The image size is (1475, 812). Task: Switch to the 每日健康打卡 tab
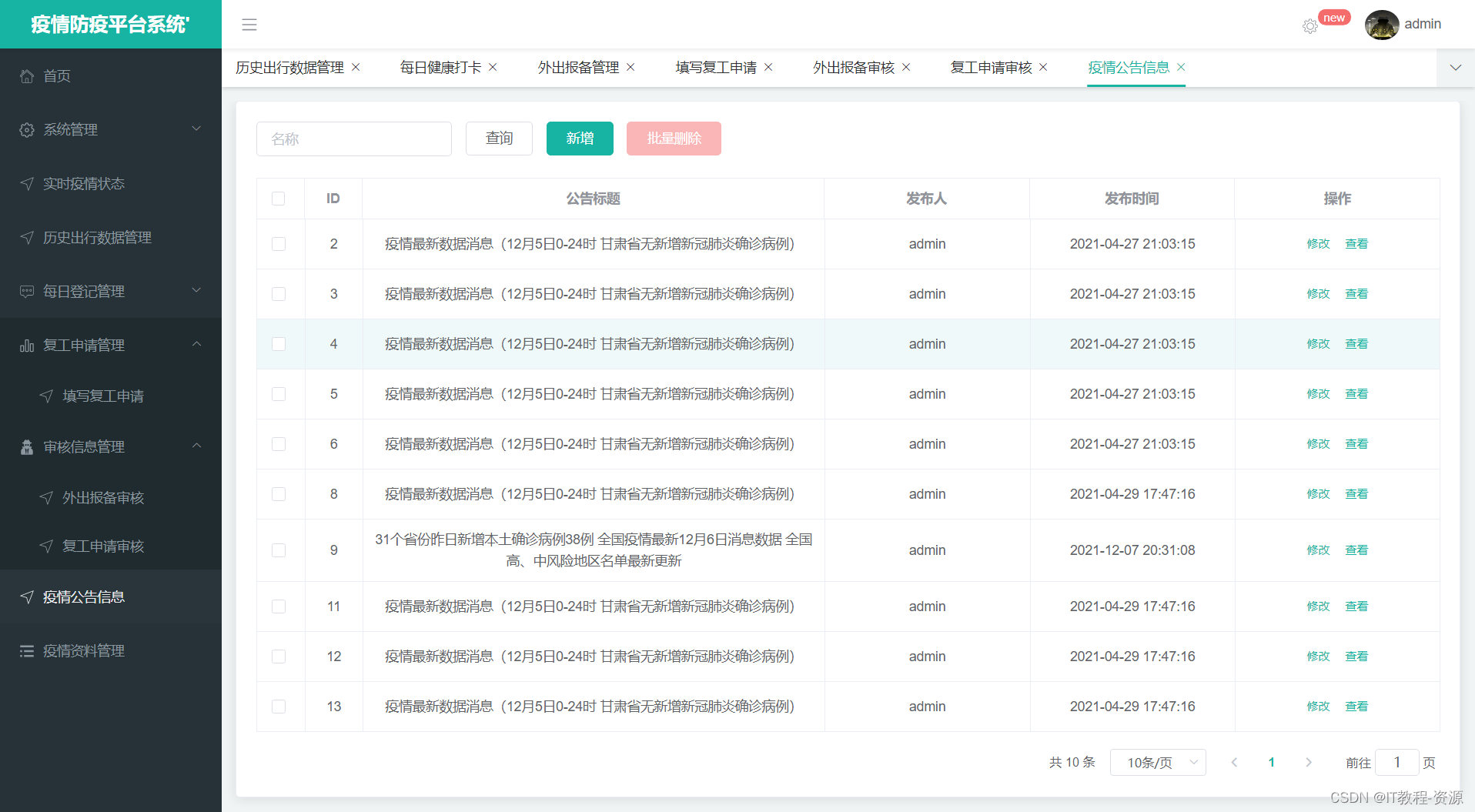[x=439, y=67]
